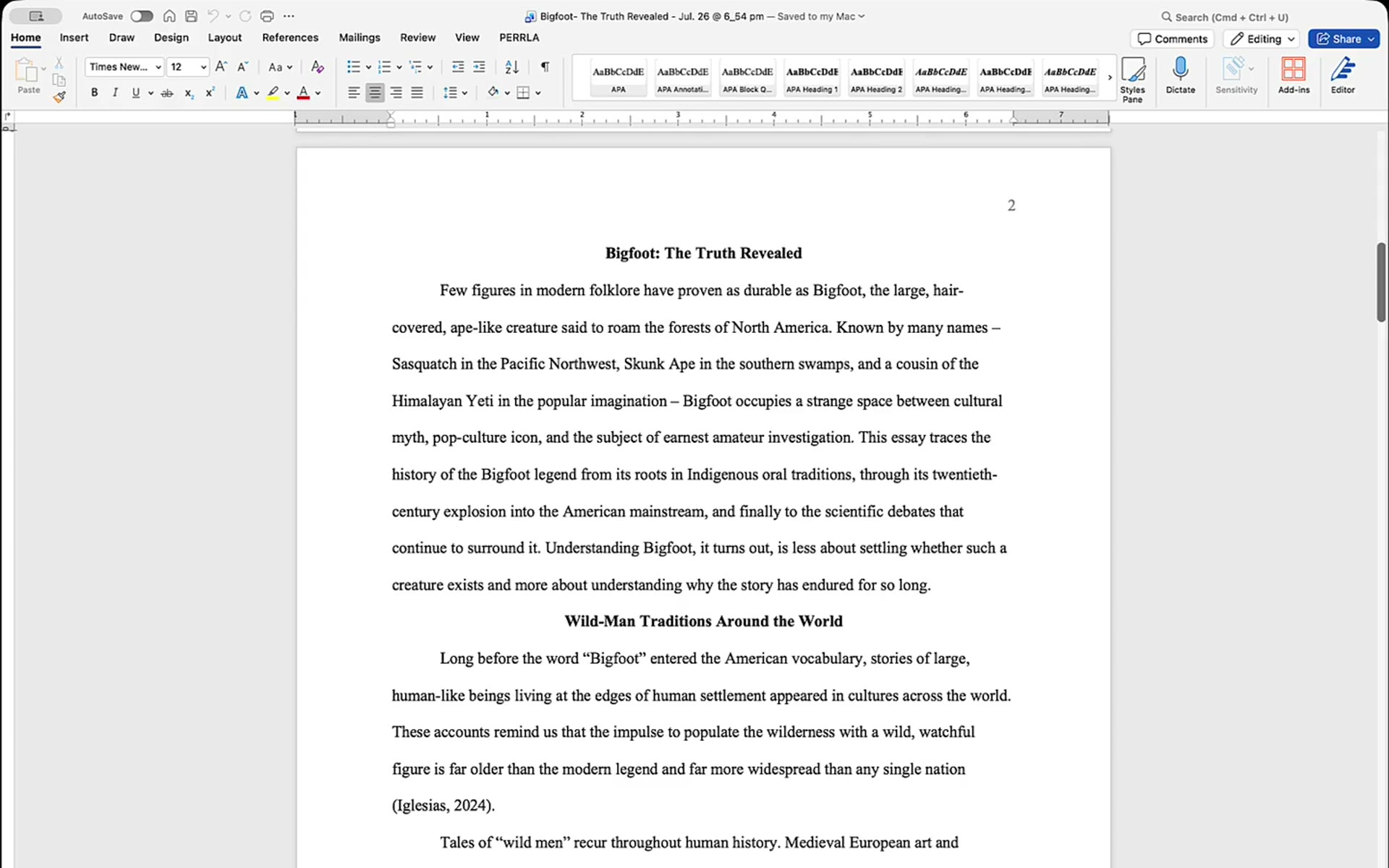Screen dimensions: 1389x868
Task: Apply the APA Heading 2 style
Action: click(x=876, y=78)
